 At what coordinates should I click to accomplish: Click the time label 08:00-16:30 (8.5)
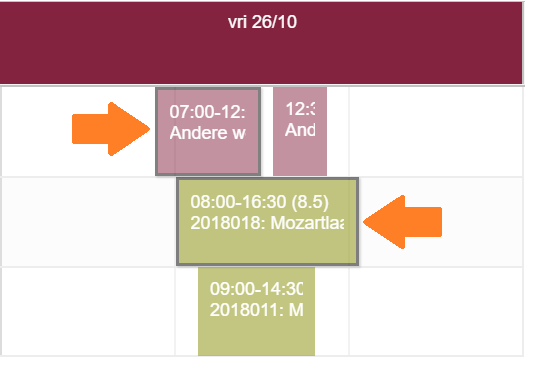click(x=259, y=202)
